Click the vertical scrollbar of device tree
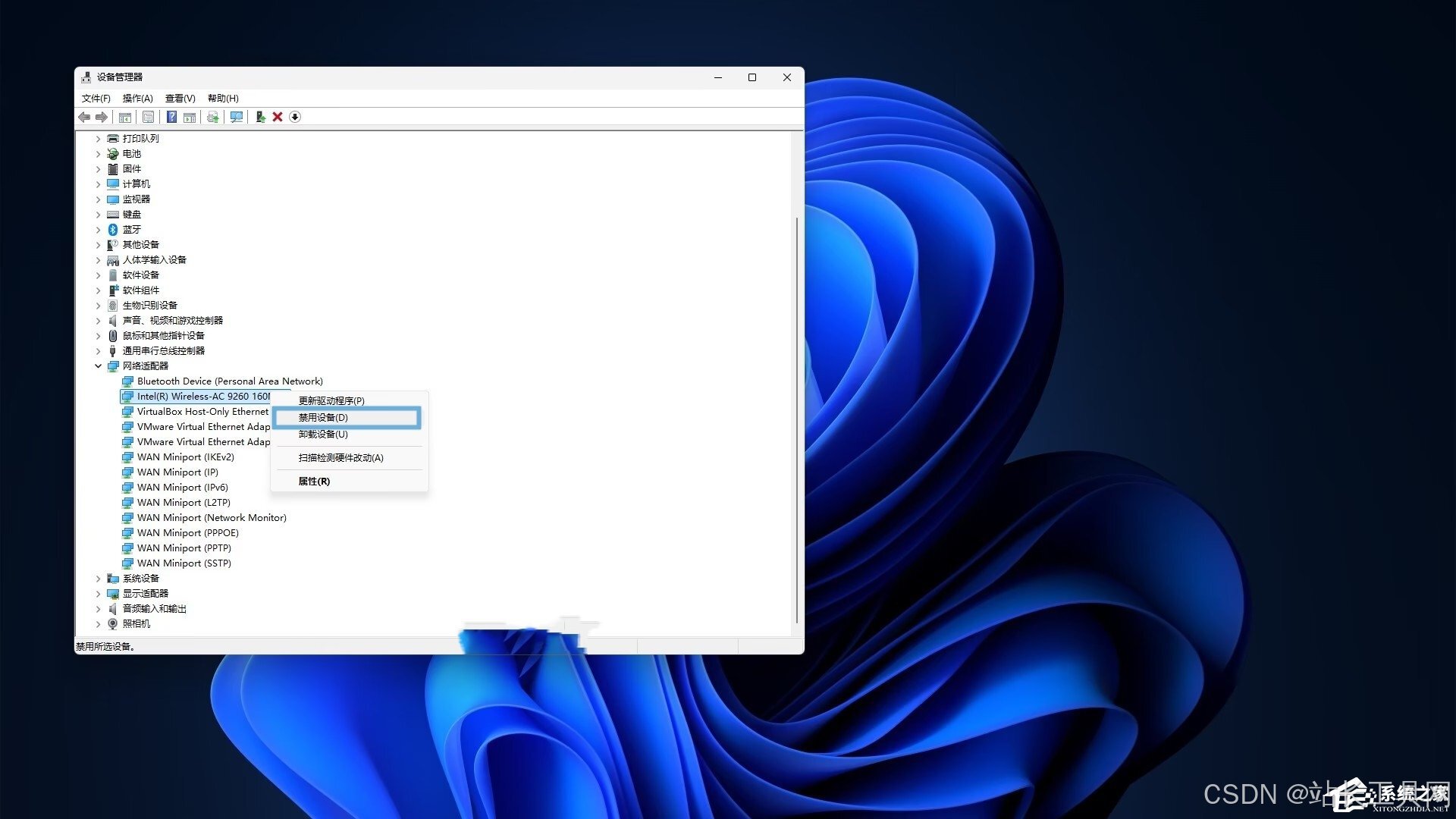 796,417
